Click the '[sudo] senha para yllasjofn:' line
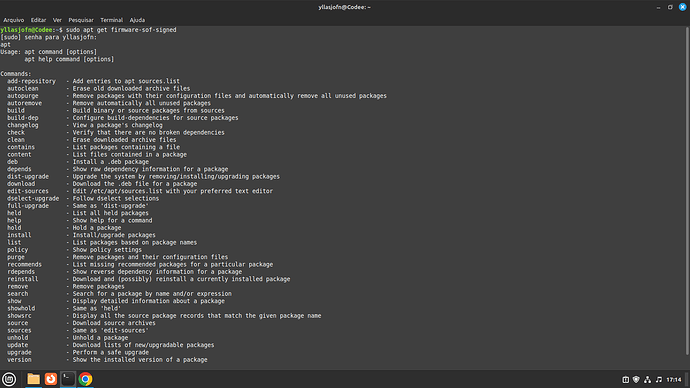Viewport: 690px width, 388px height. pos(48,37)
